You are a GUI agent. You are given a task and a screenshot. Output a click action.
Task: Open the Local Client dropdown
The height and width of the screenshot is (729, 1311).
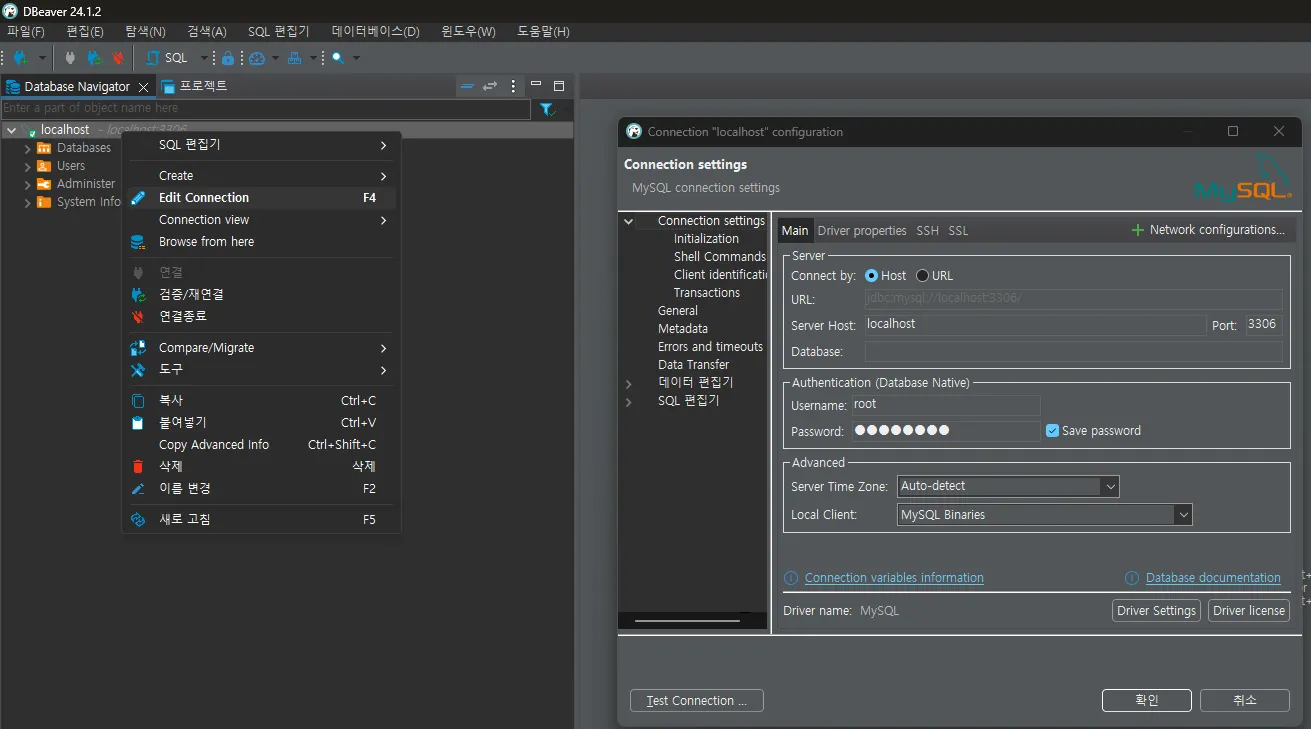[x=1183, y=515]
